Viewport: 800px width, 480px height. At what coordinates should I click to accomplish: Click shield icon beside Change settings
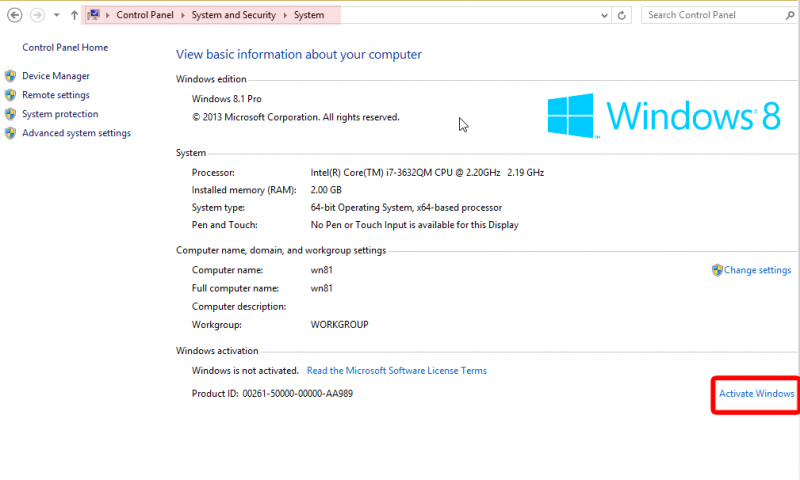pyautogui.click(x=717, y=270)
